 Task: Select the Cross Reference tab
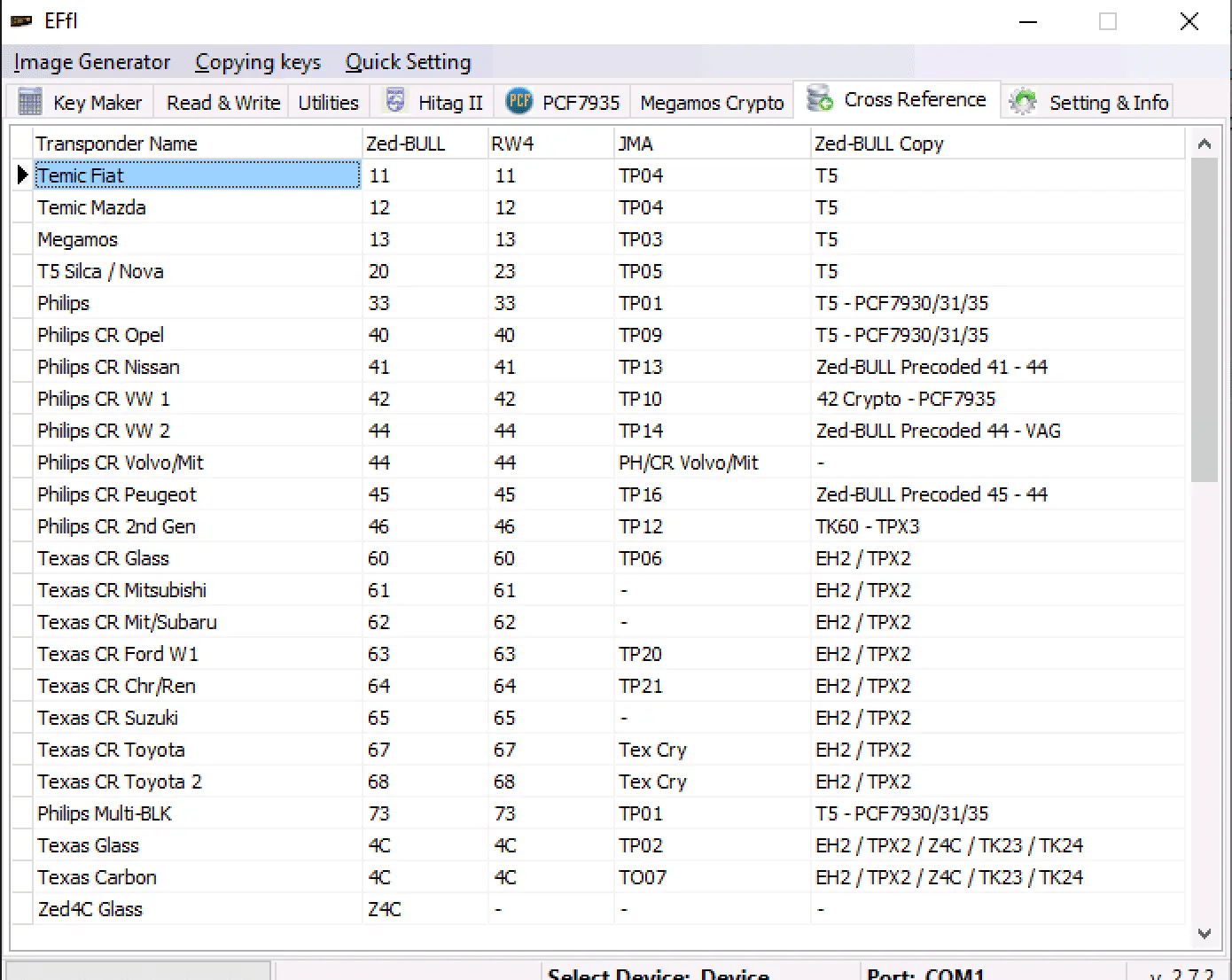pos(897,99)
